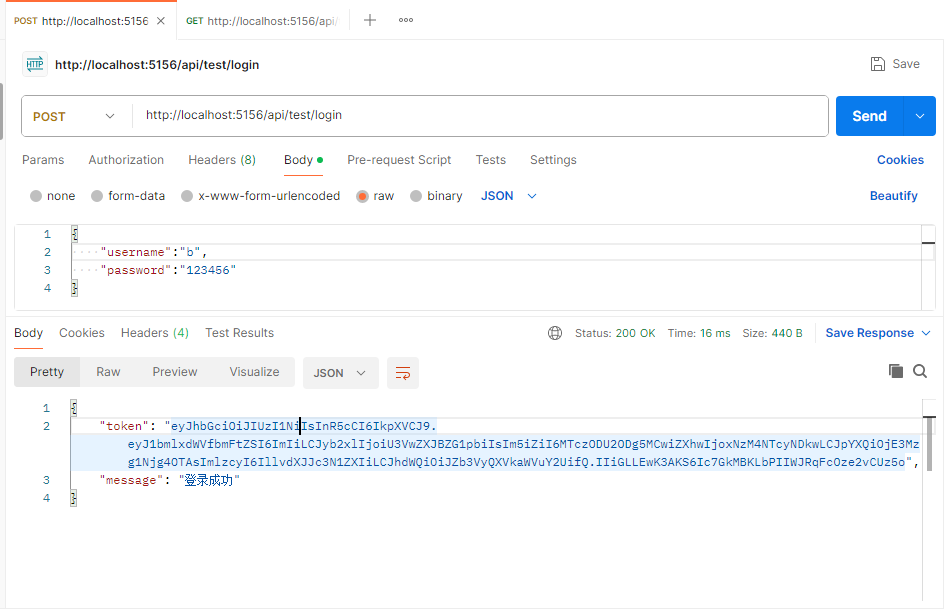Search response with the magnifier icon
The width and height of the screenshot is (944, 616).
click(x=920, y=371)
